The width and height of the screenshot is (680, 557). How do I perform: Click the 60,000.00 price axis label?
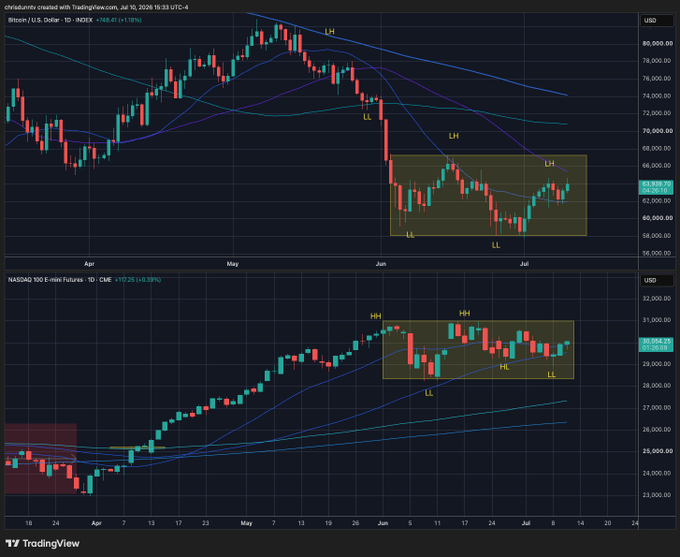point(657,218)
